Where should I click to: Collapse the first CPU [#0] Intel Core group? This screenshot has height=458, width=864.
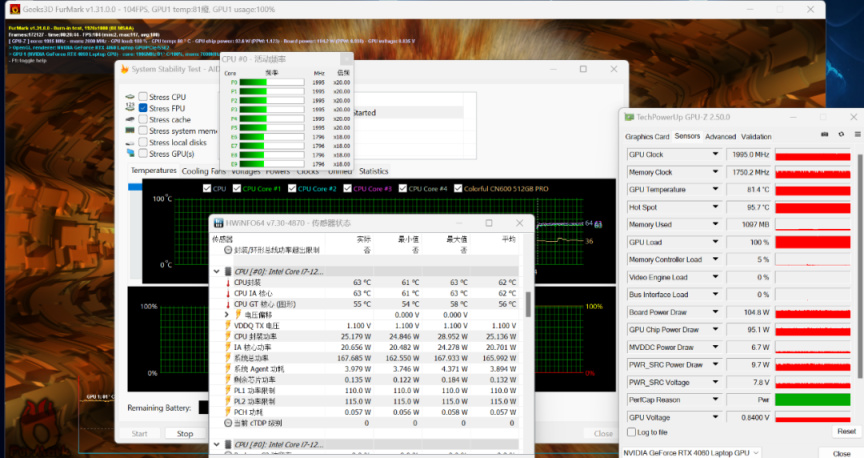coord(217,271)
